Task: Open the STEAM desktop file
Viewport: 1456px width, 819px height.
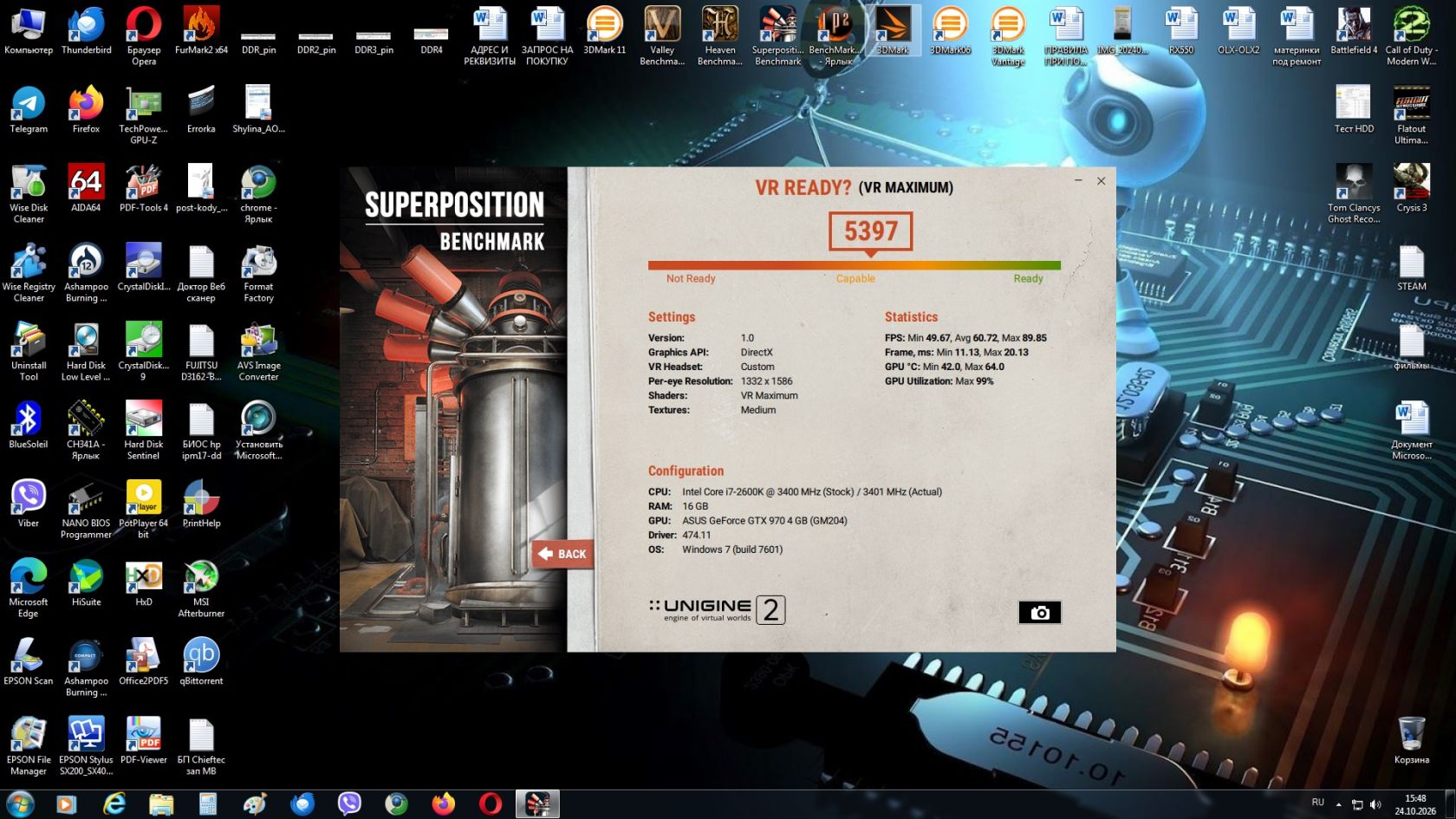Action: coord(1412,267)
